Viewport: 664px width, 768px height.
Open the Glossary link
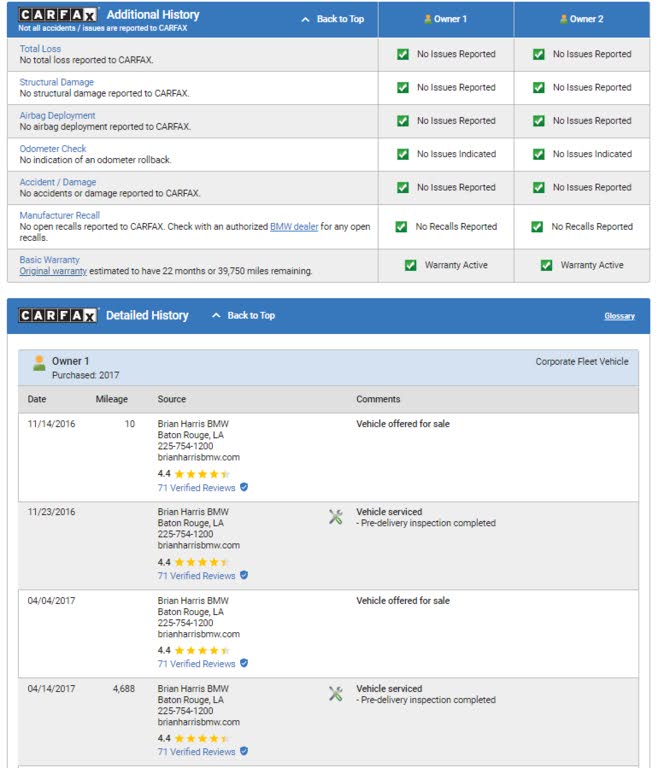pos(619,316)
